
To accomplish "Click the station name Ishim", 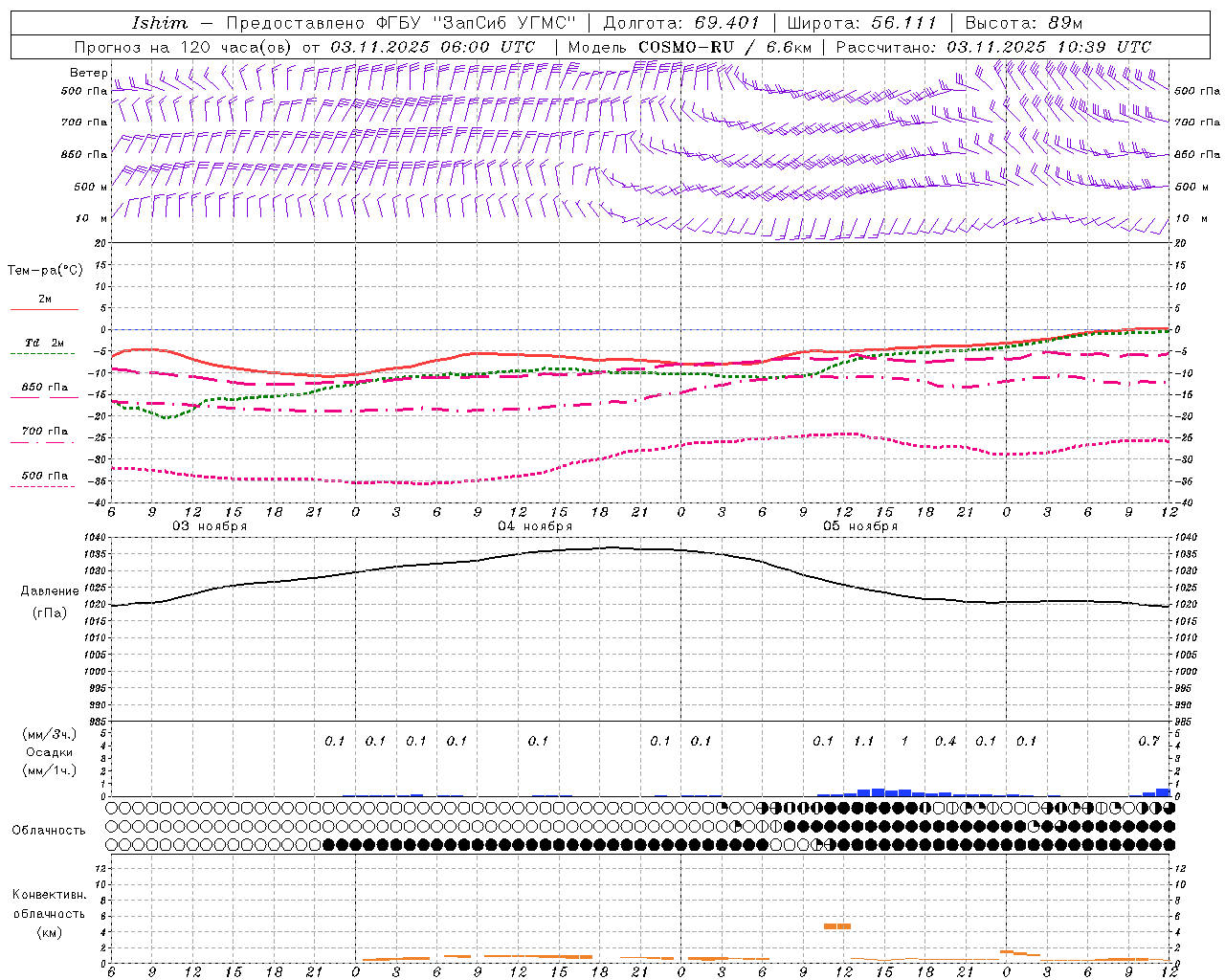I will 160,23.
